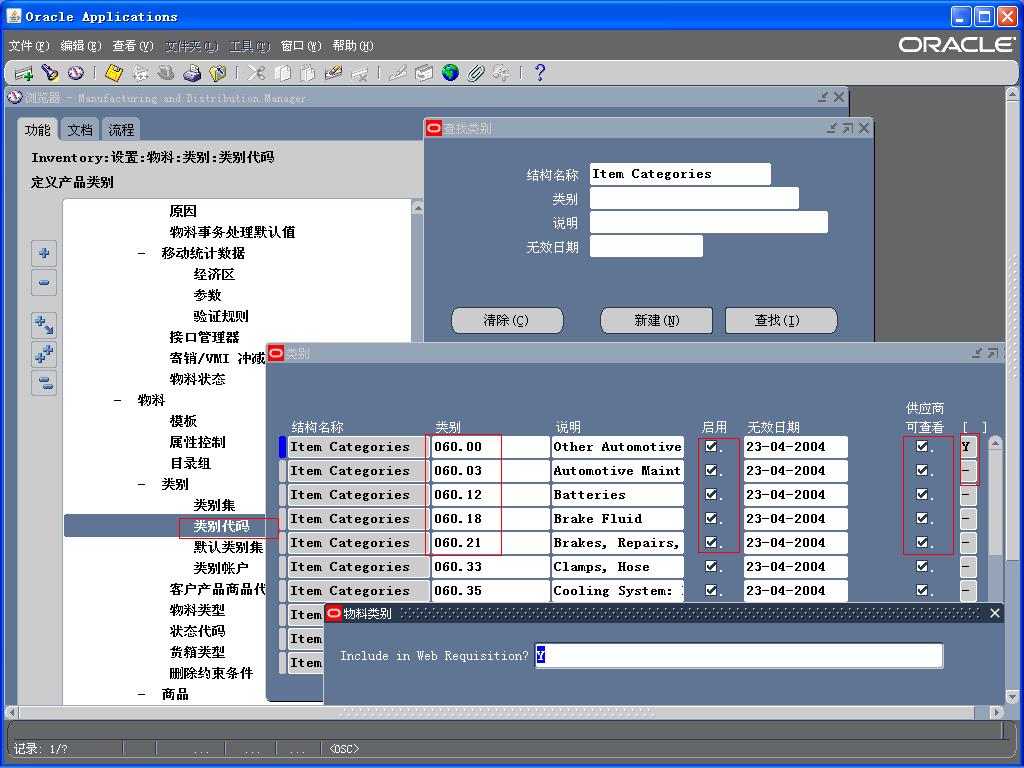Image resolution: width=1024 pixels, height=768 pixels.
Task: Click the 无效日期 field in 查找类别
Action: [646, 247]
